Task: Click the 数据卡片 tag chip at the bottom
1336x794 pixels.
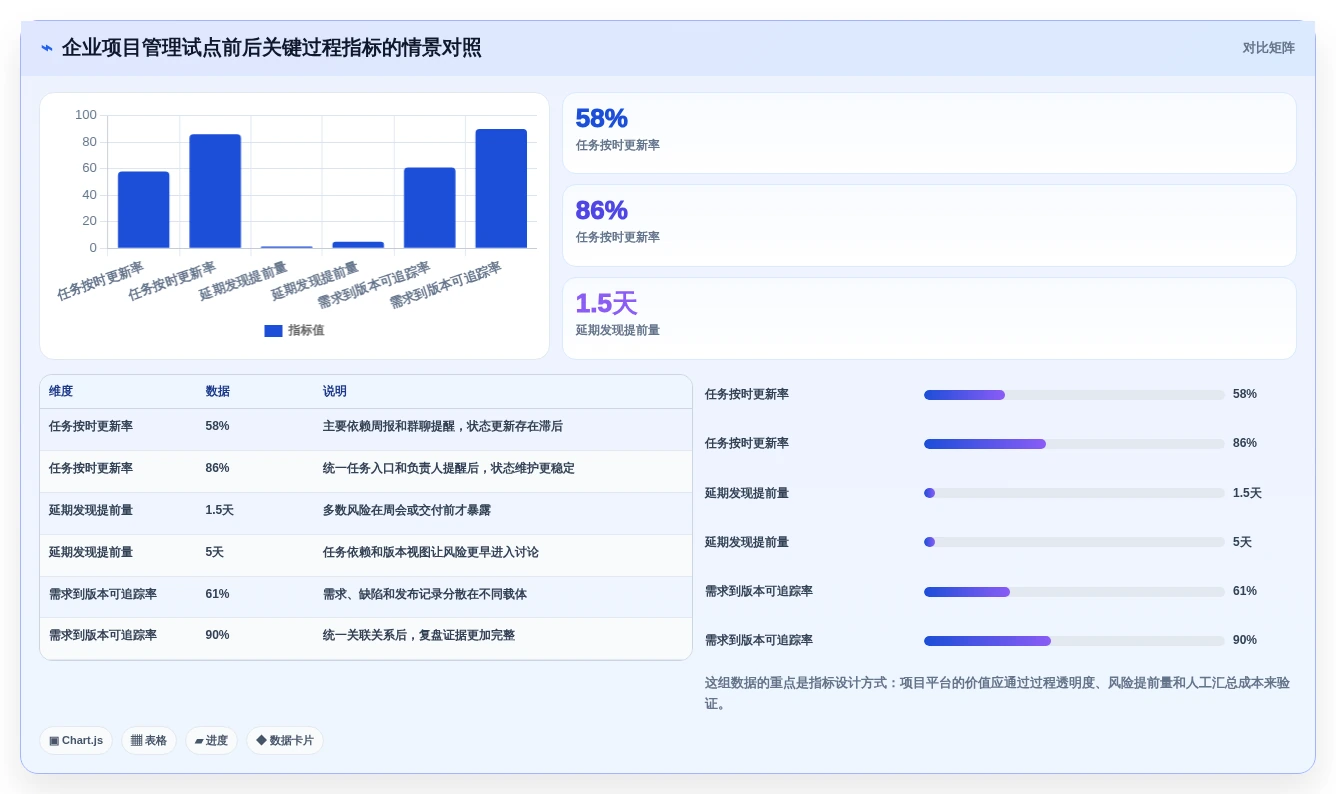Action: pyautogui.click(x=285, y=741)
